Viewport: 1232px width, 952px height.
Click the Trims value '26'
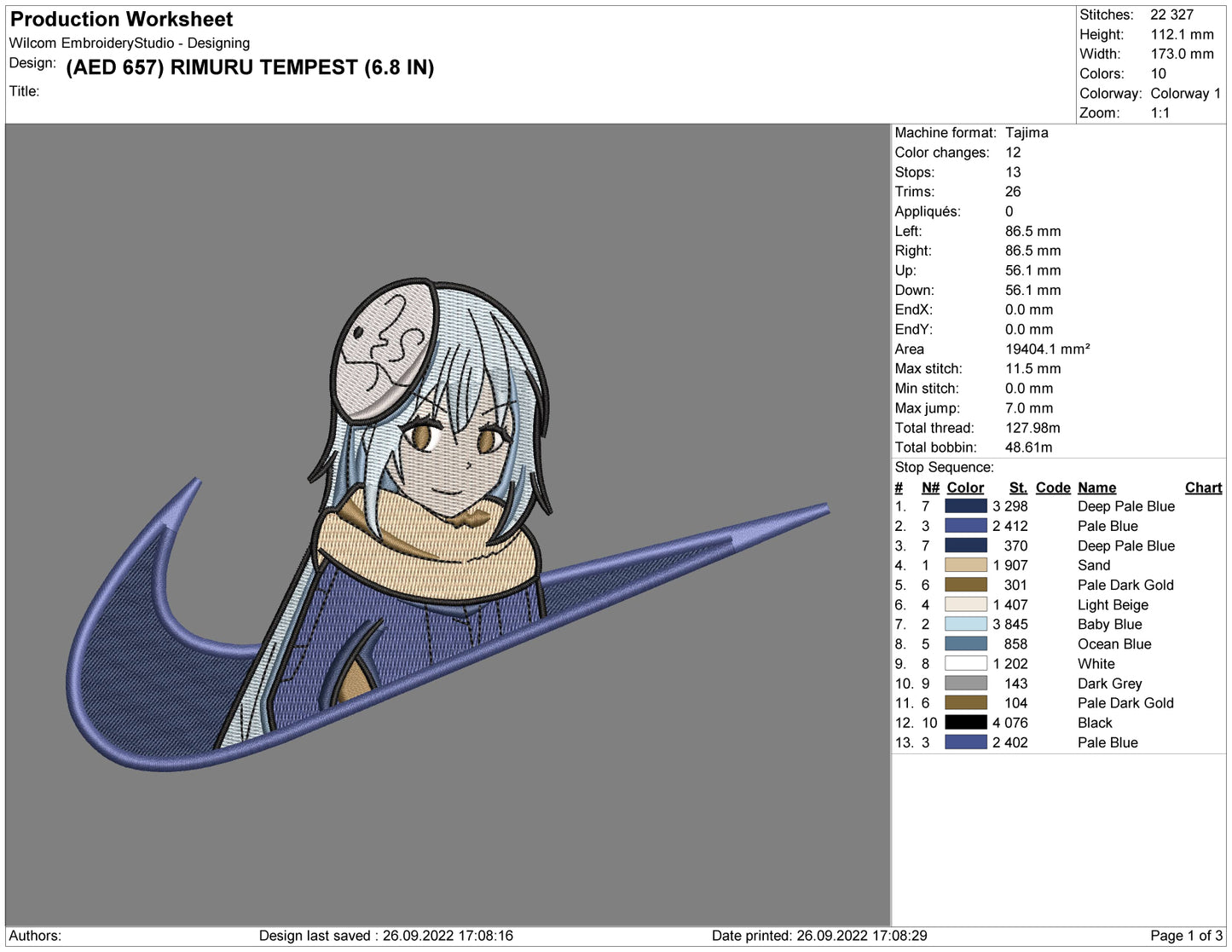click(1013, 191)
